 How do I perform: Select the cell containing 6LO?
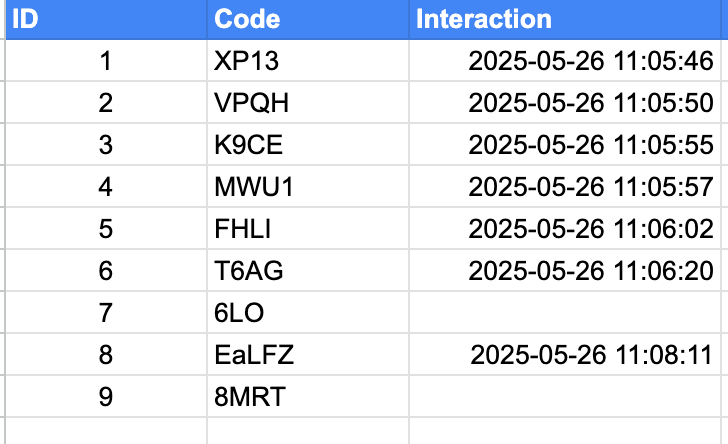click(308, 313)
